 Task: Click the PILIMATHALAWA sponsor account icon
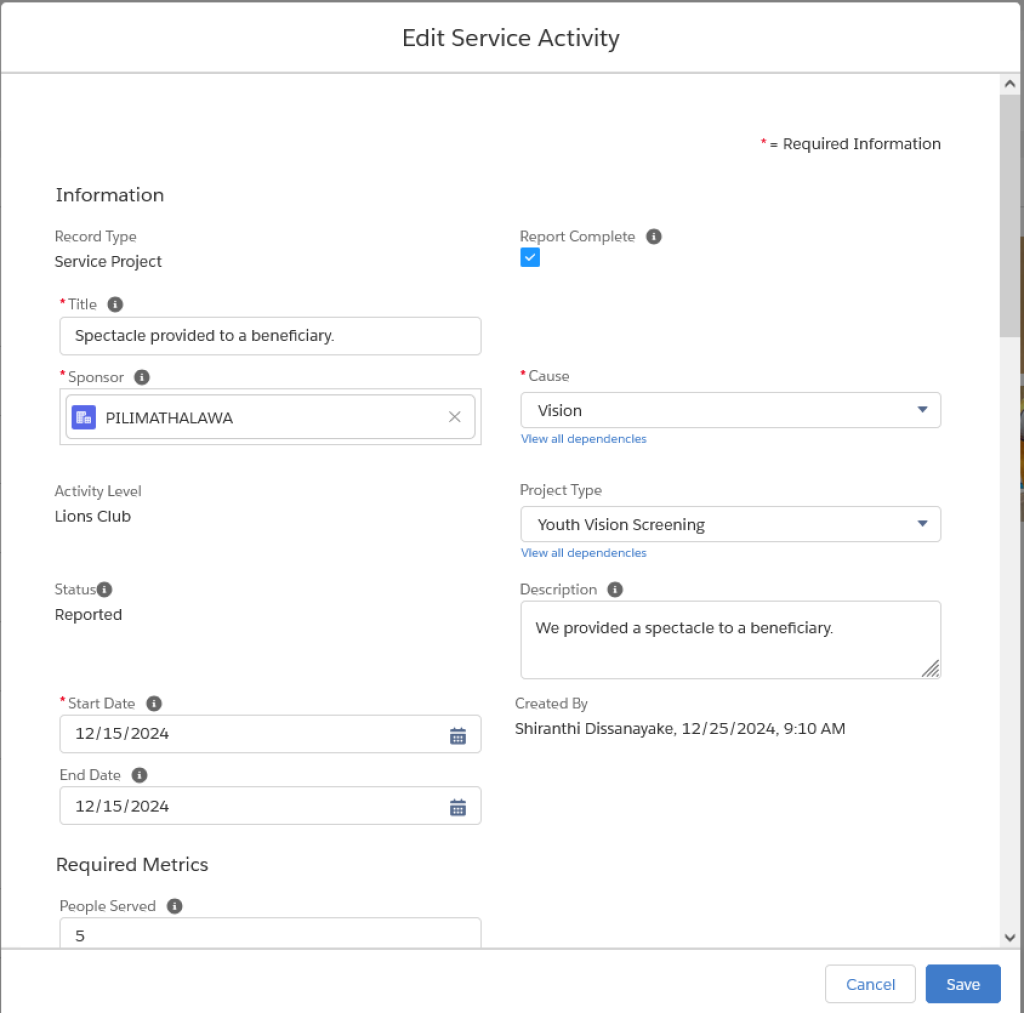[84, 417]
